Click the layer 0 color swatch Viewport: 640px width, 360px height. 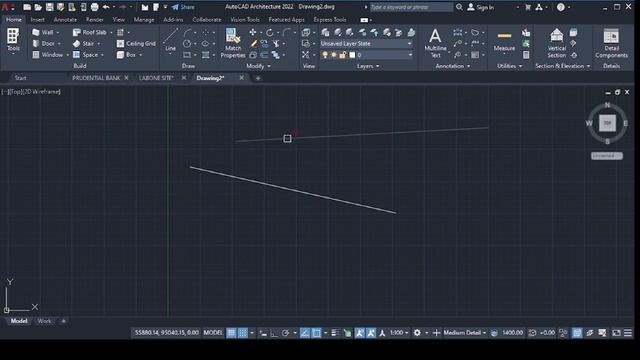(x=352, y=55)
